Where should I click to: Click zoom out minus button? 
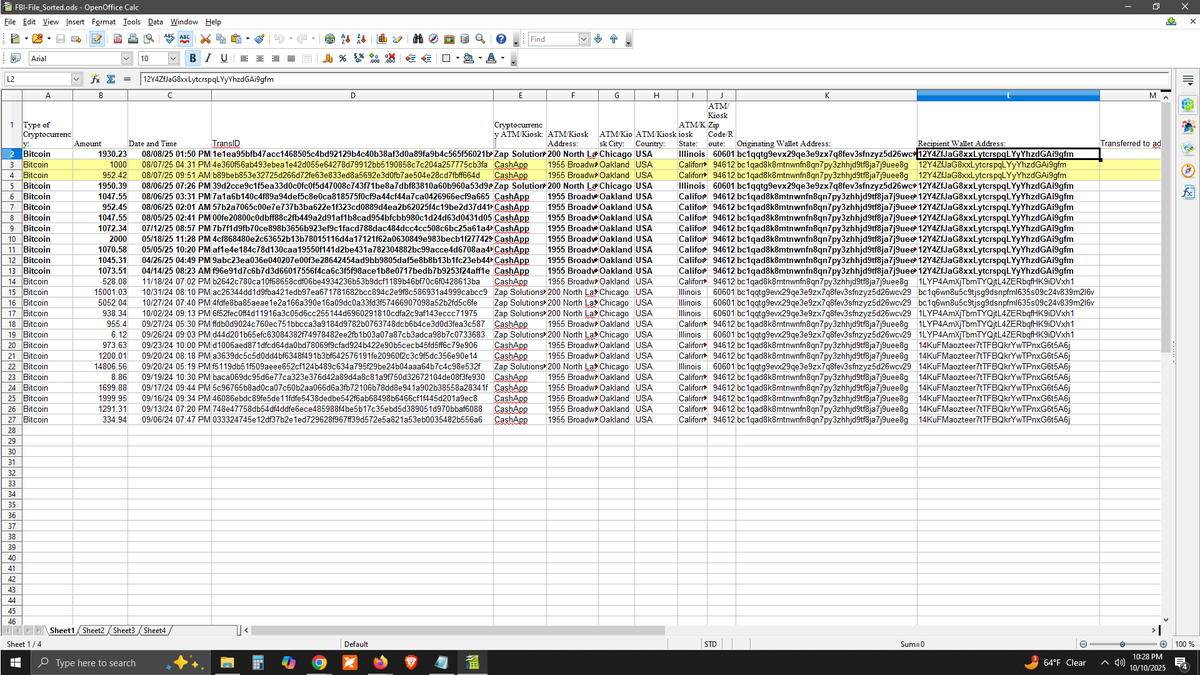[x=1084, y=644]
